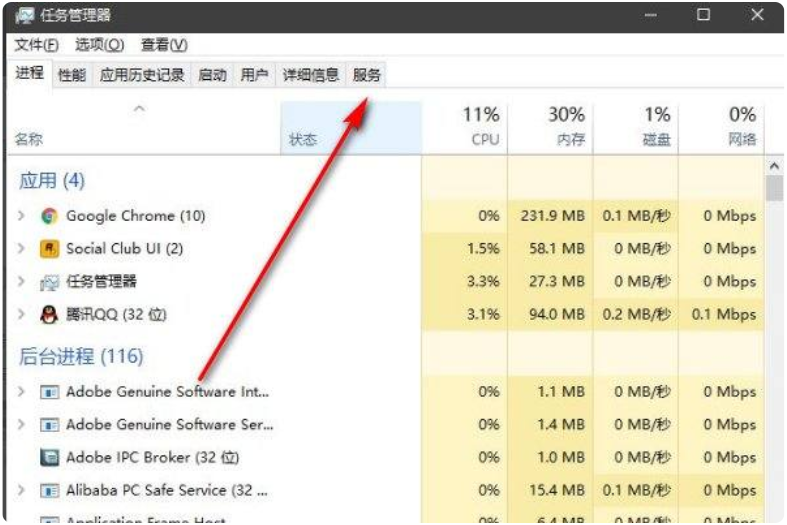
Task: Click the 27.3 MB memory value
Action: click(x=557, y=282)
